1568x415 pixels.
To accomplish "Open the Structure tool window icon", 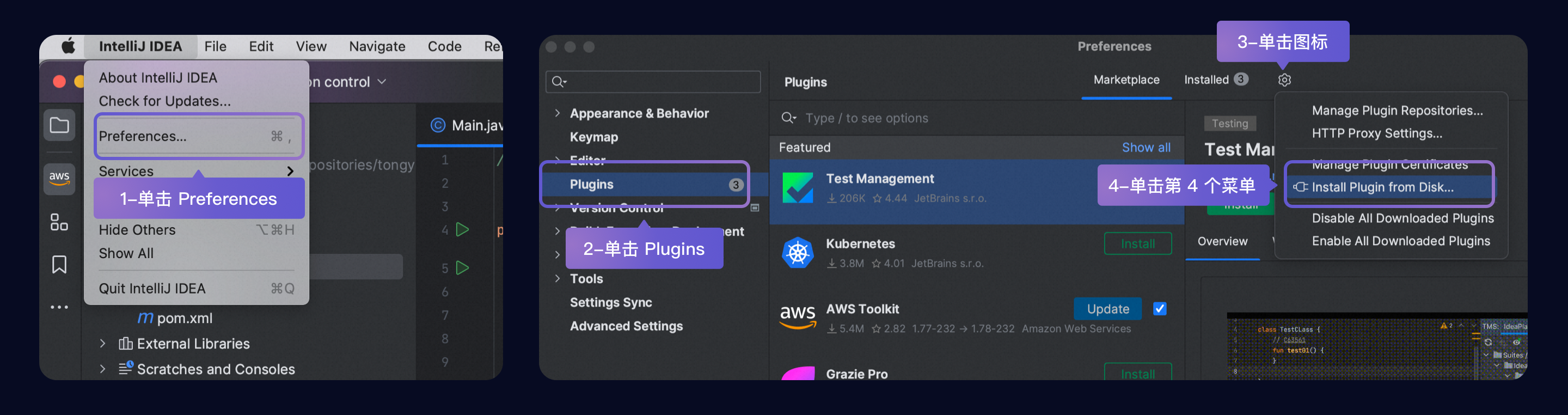I will click(59, 222).
